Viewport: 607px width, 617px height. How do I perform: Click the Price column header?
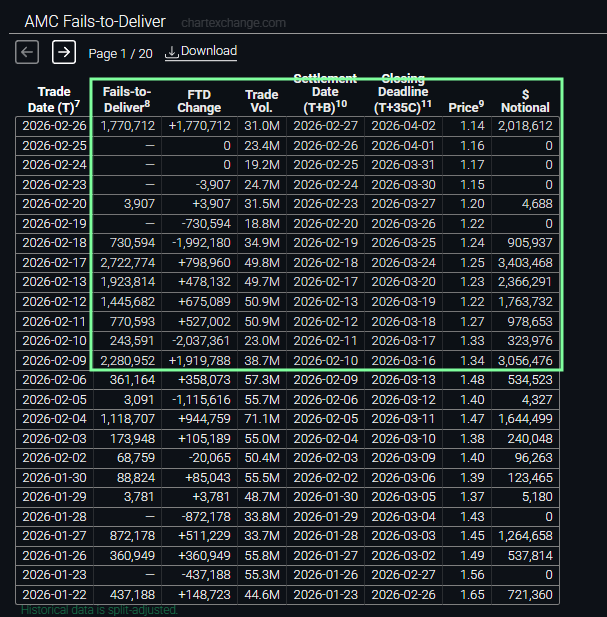[x=466, y=107]
